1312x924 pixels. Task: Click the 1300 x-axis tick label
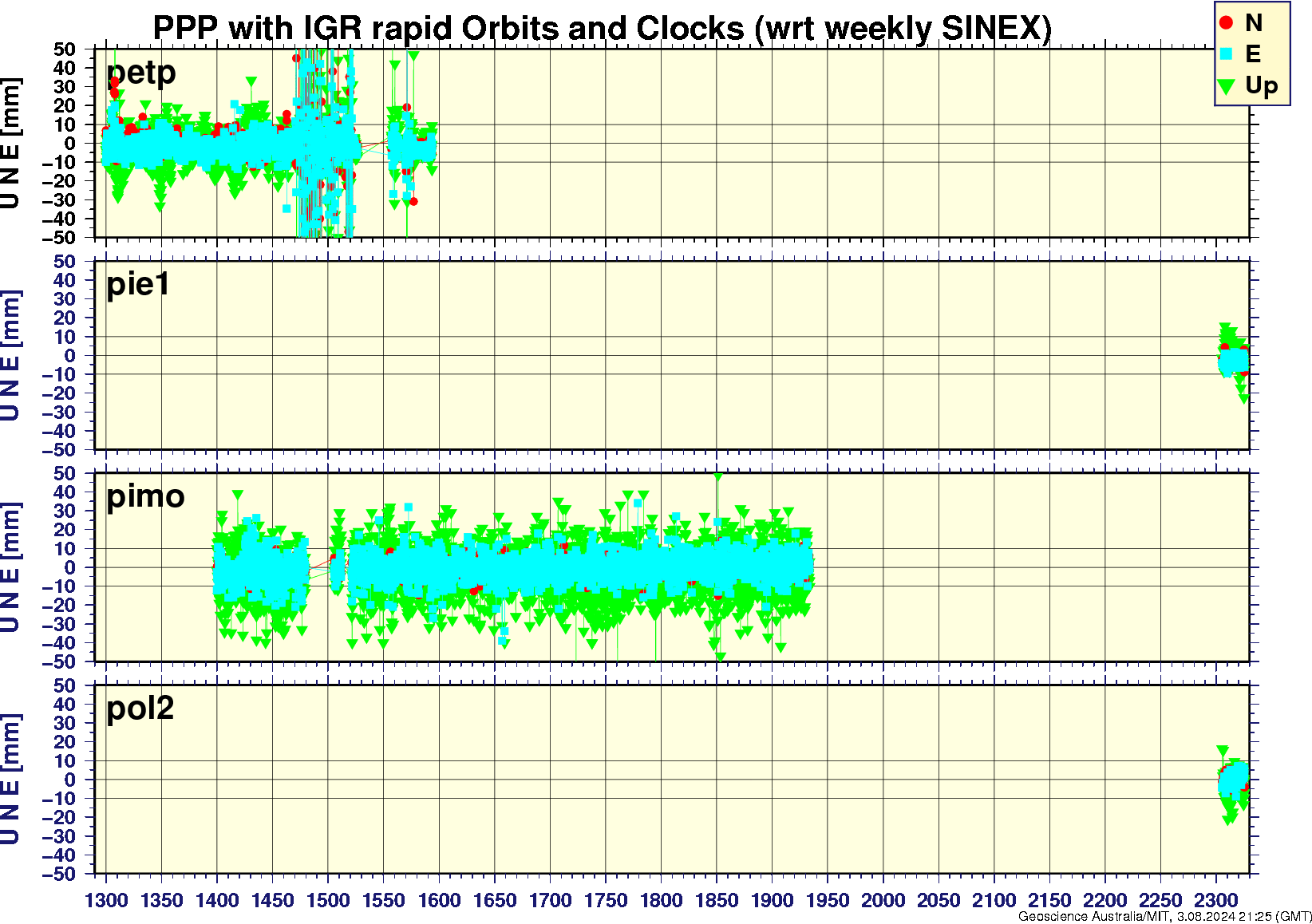tap(106, 900)
